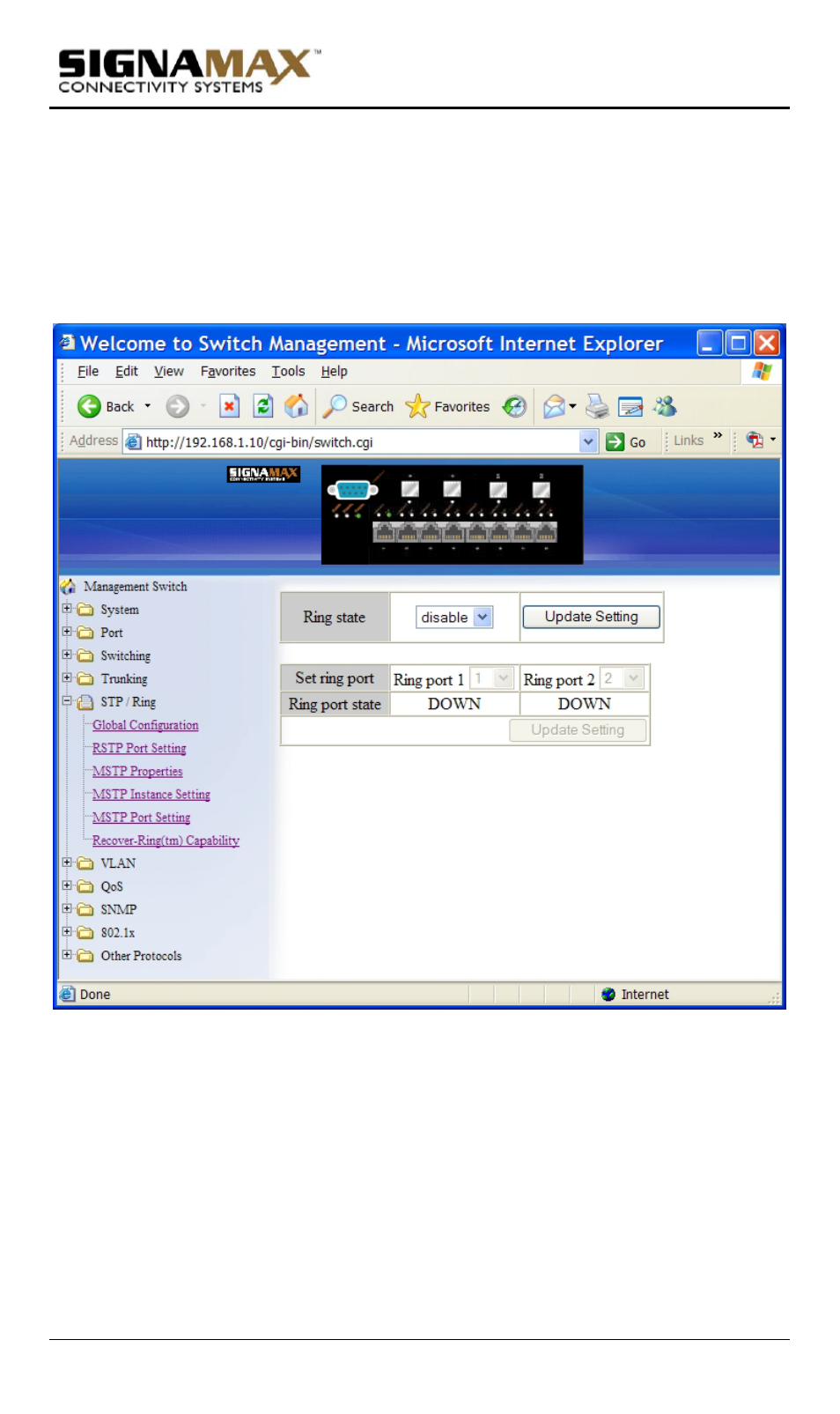Expand the QoS tree node
840x1414 pixels.
click(x=67, y=885)
